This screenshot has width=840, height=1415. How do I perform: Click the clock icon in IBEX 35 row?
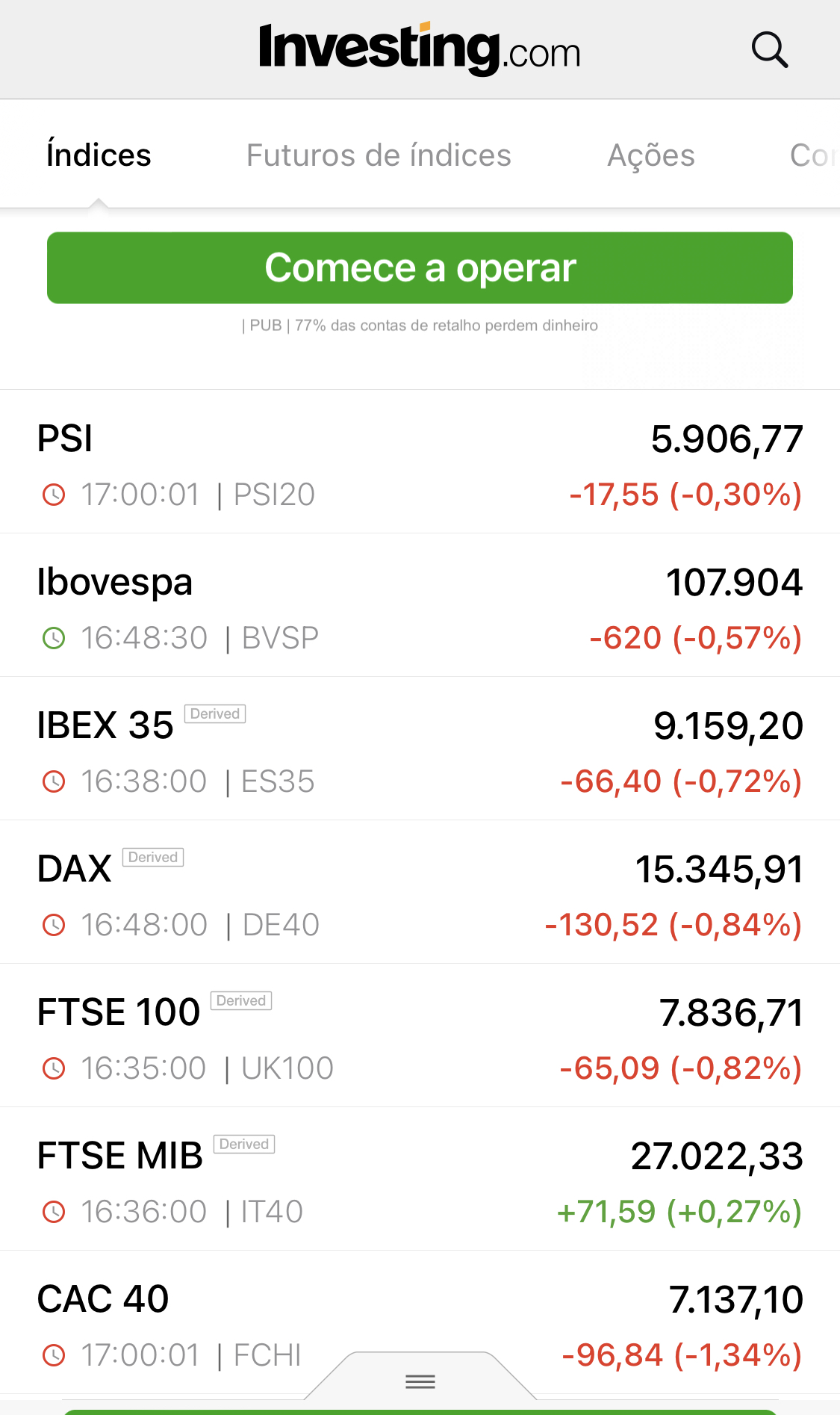[x=54, y=781]
